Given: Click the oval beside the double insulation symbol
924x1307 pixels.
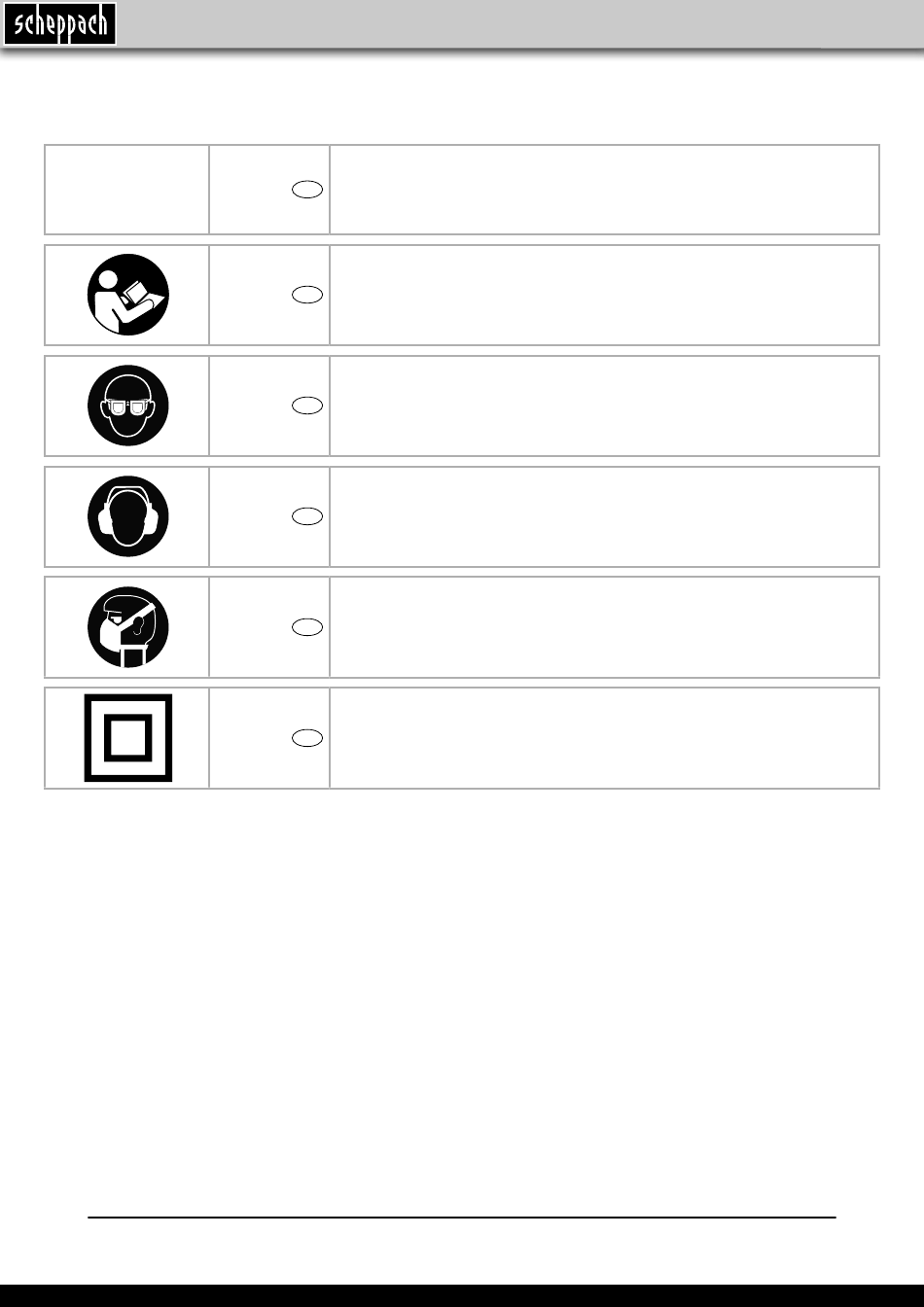Looking at the screenshot, I should coord(307,738).
